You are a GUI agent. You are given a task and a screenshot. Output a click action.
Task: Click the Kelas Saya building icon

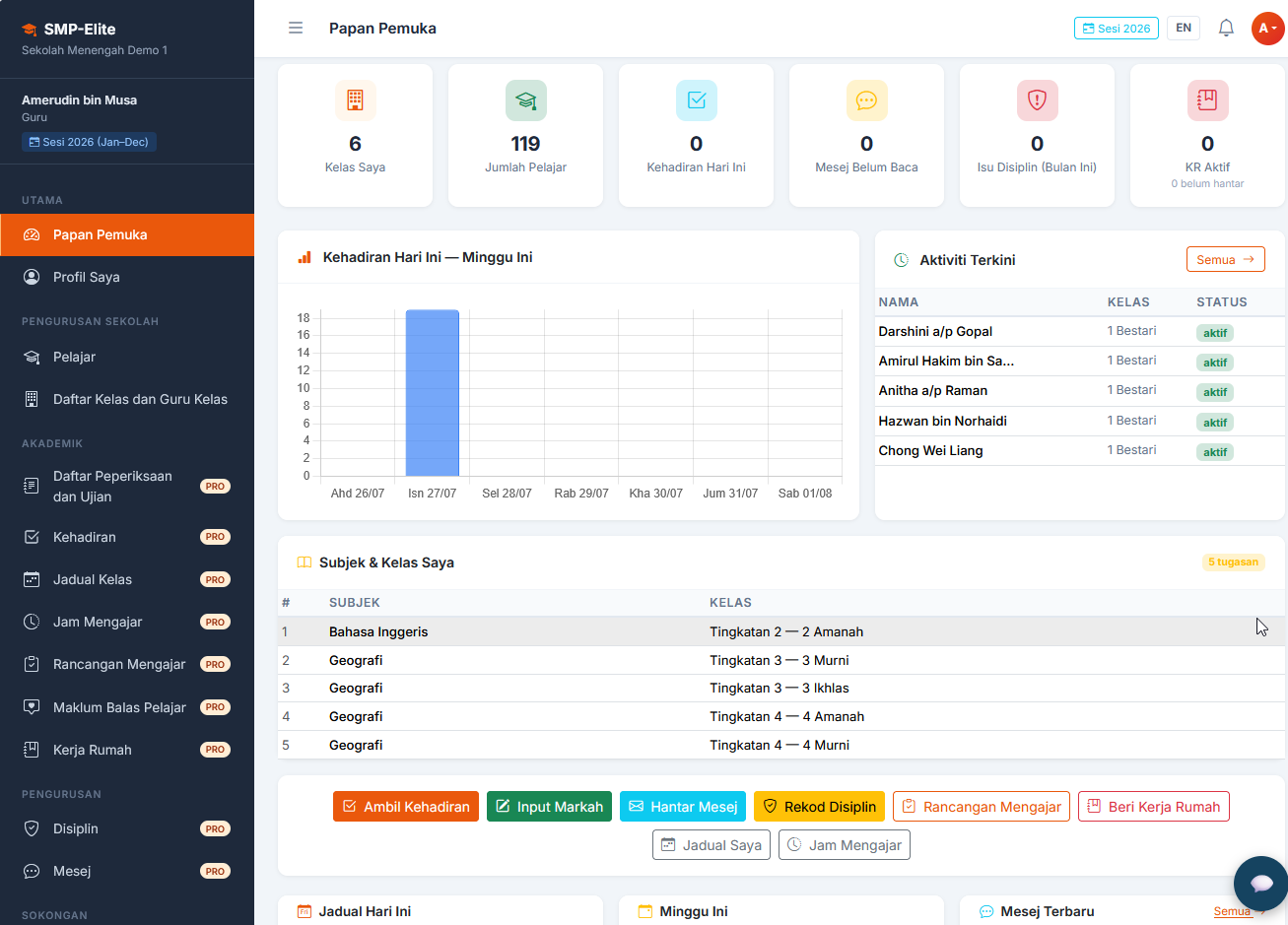tap(355, 100)
